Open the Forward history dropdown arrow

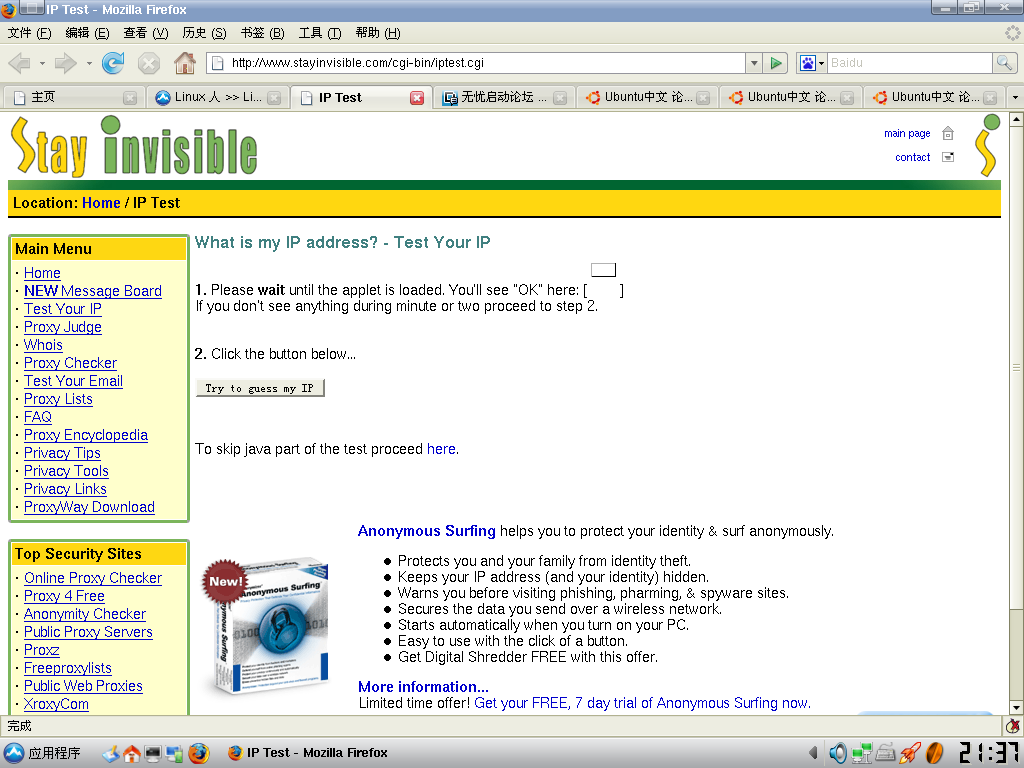point(89,63)
